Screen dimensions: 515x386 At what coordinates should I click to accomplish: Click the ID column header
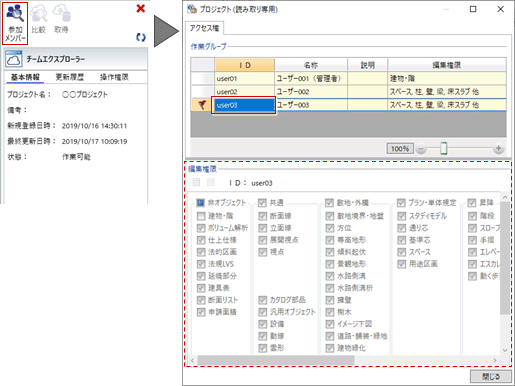pos(245,65)
